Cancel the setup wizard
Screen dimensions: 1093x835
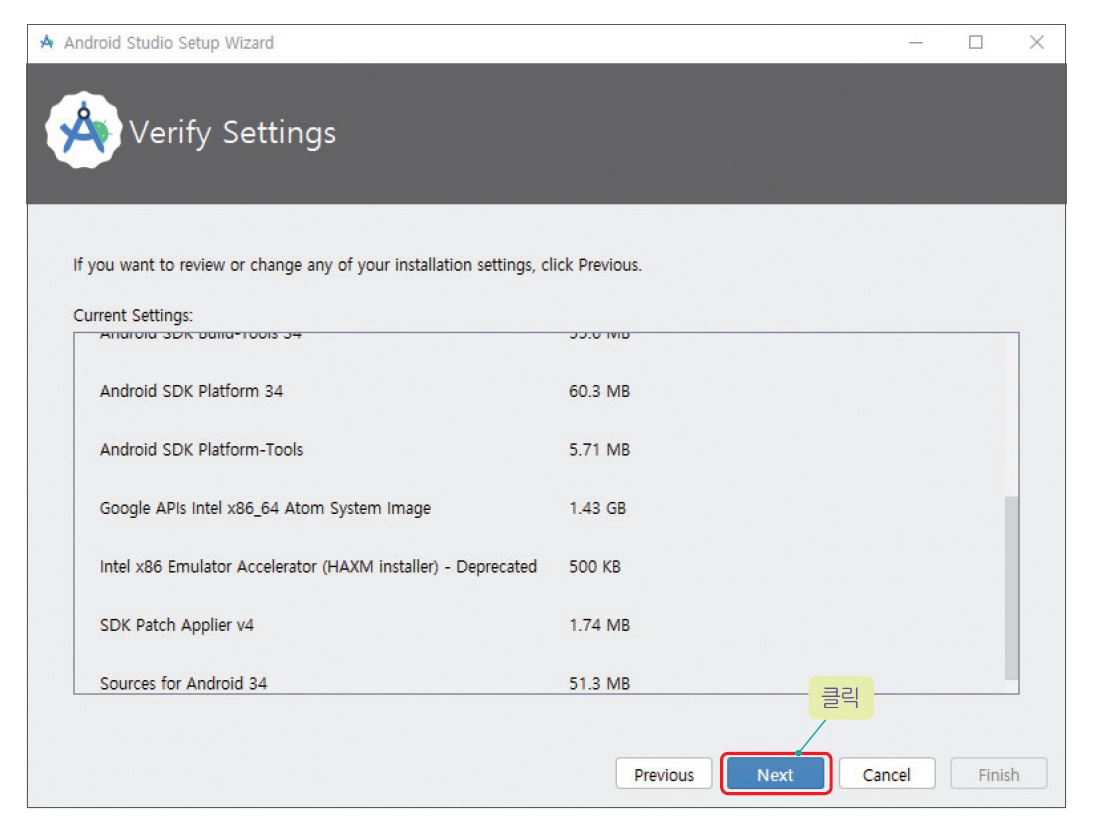click(887, 774)
